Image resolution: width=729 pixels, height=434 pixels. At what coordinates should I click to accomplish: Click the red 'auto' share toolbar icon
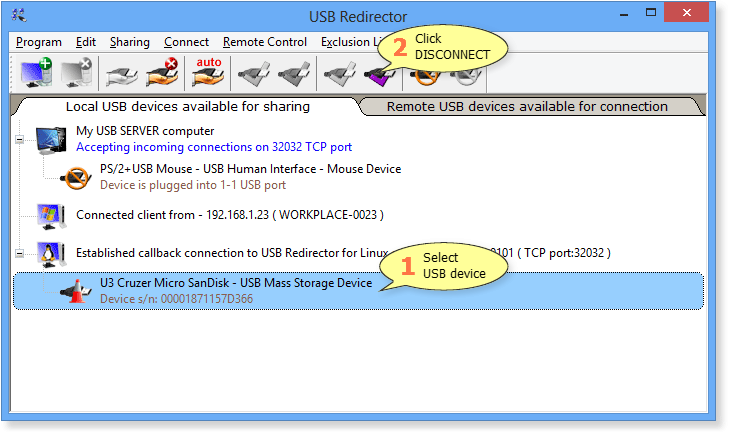click(x=208, y=73)
